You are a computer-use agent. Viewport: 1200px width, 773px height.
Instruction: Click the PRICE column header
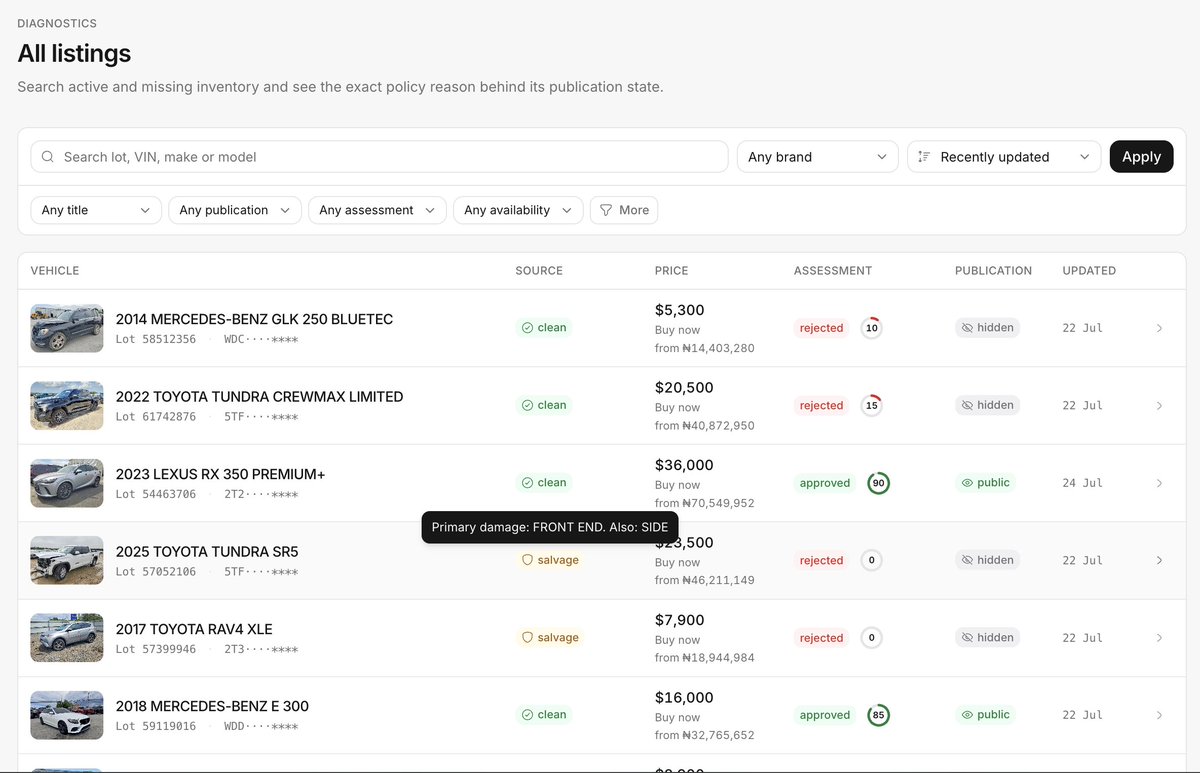672,271
